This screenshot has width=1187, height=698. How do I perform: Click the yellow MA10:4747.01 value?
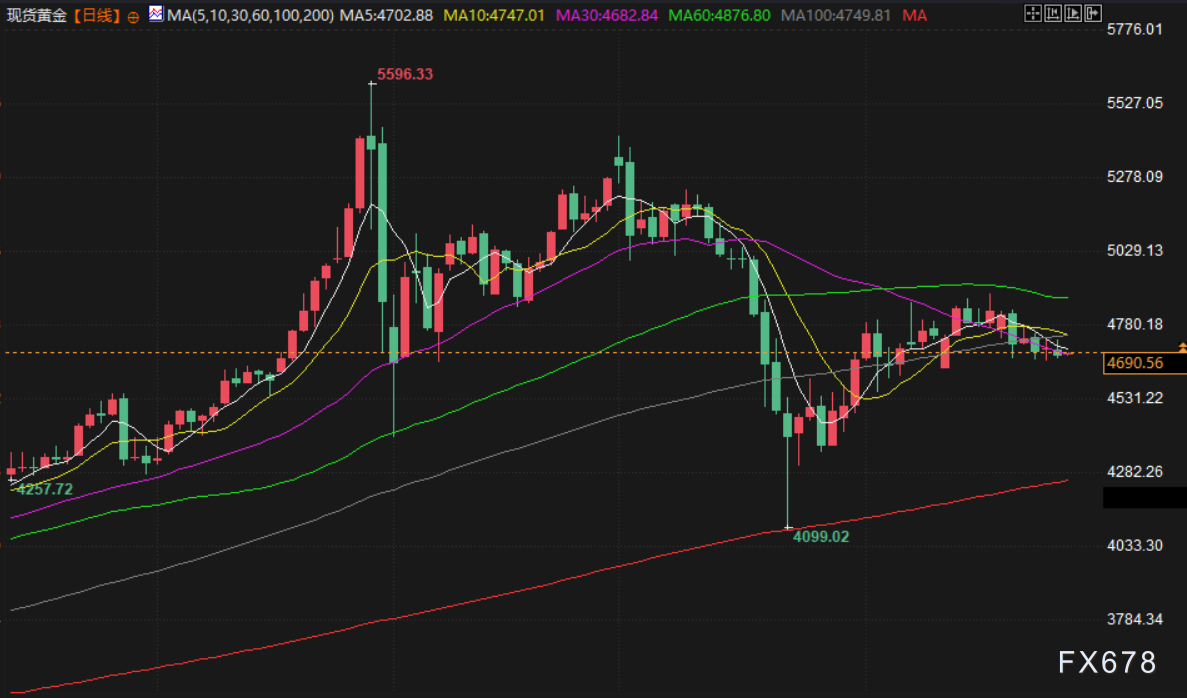click(494, 15)
